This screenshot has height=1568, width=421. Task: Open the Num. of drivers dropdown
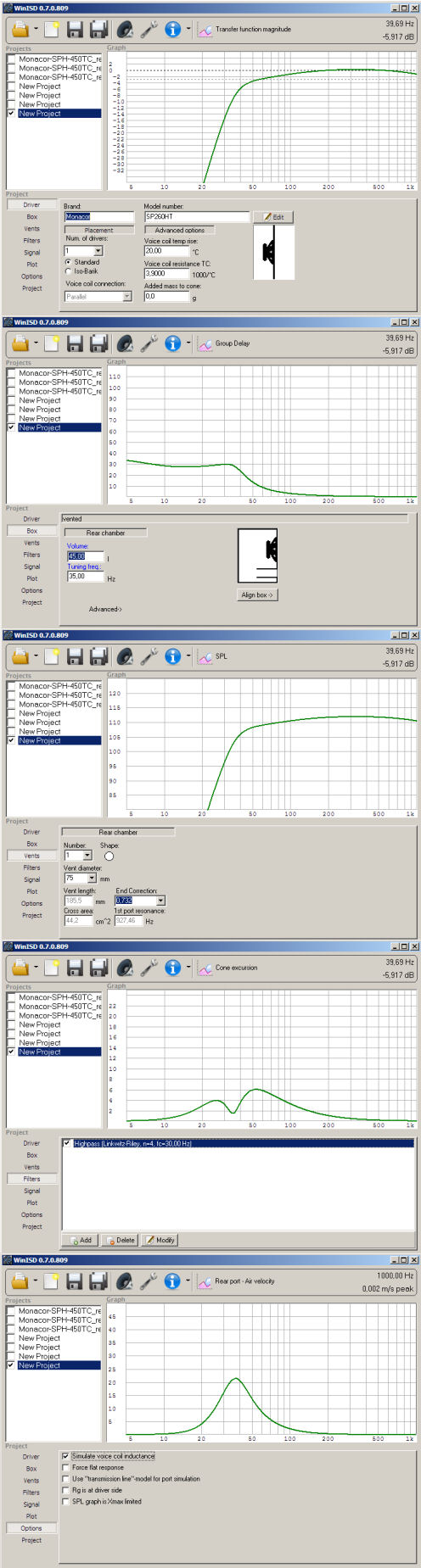pos(98,251)
